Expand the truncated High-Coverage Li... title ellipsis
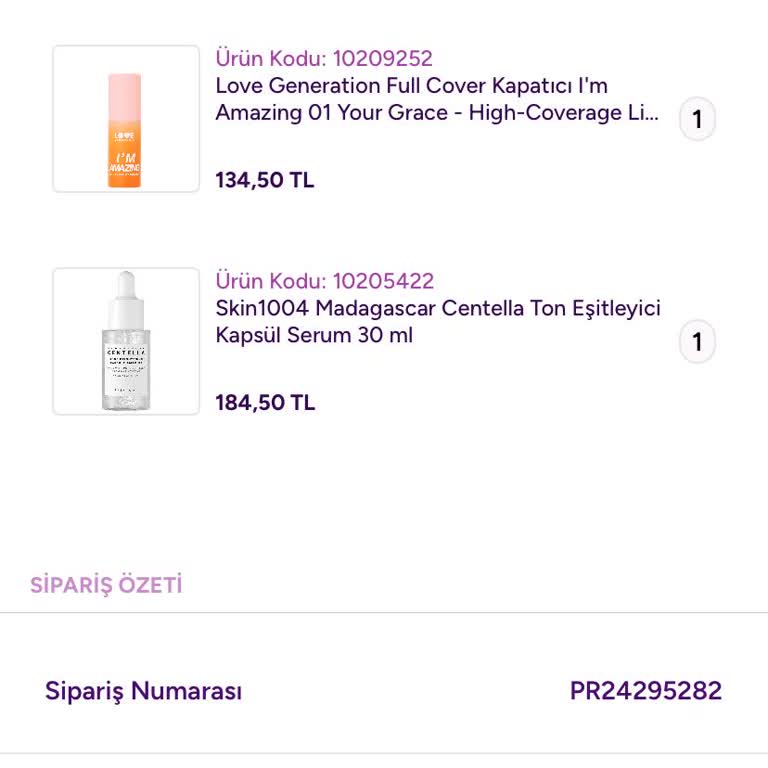Screen dimensions: 768x768 649,113
